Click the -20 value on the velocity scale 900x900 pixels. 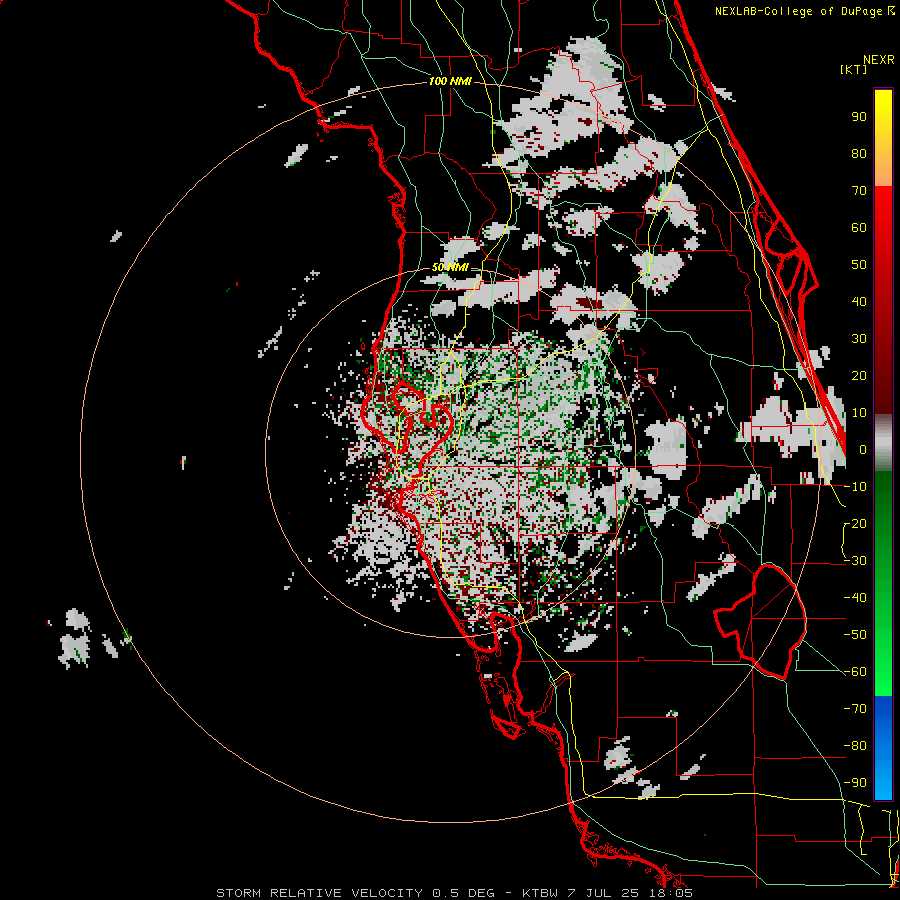coord(855,523)
